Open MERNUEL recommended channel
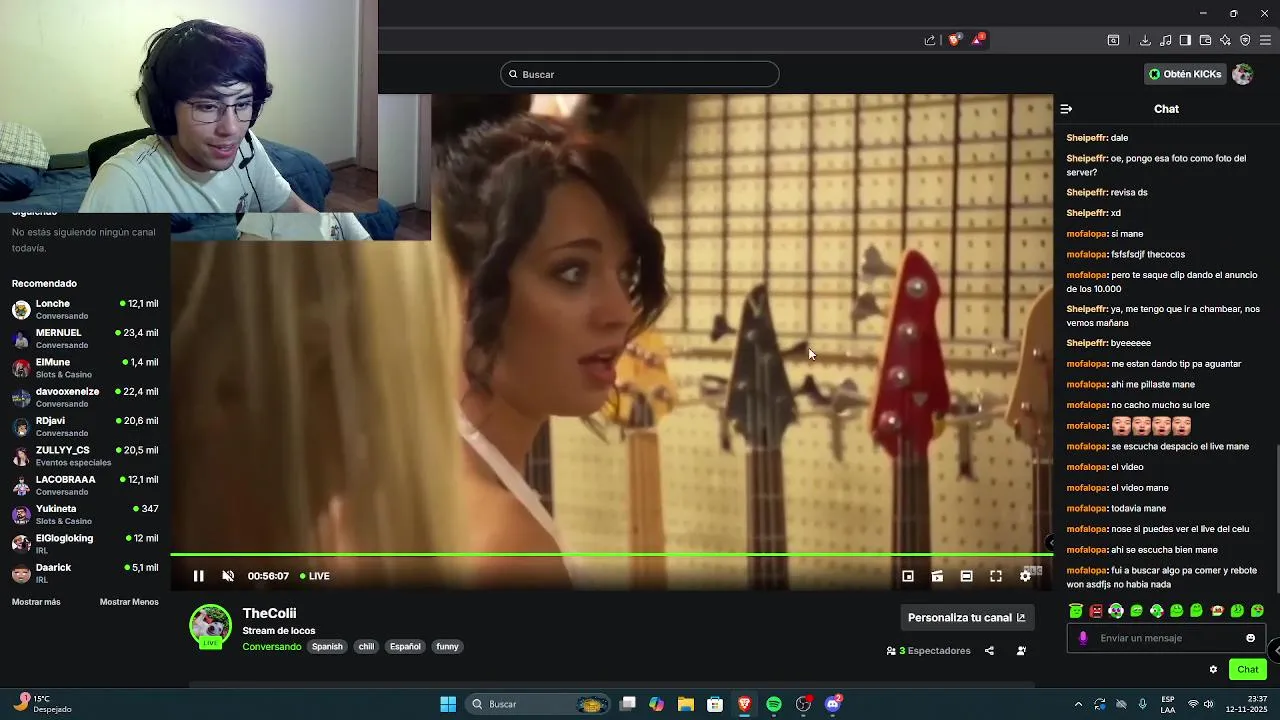 [x=85, y=338]
